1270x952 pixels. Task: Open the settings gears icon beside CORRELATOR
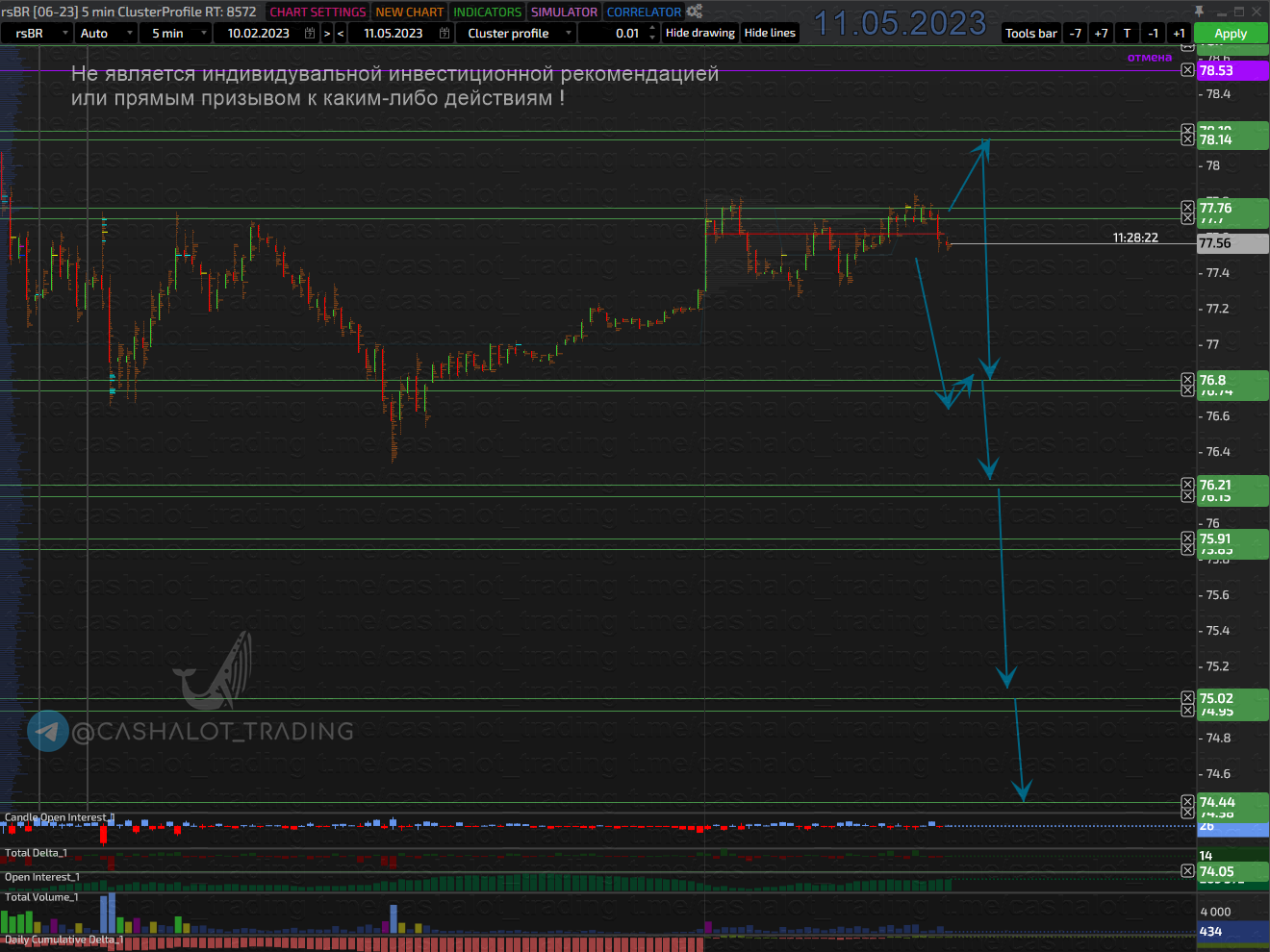[x=694, y=12]
